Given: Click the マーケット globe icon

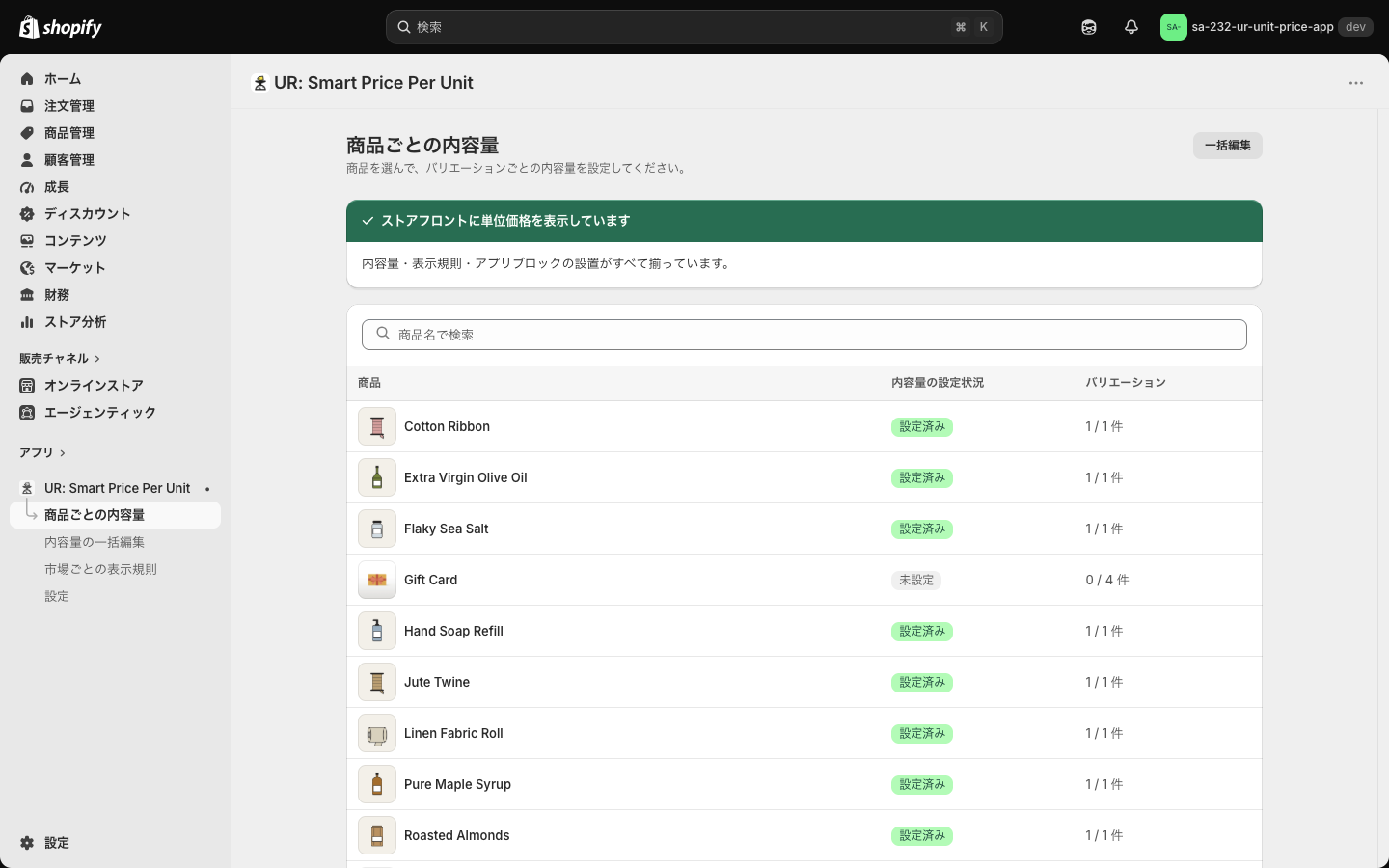Looking at the screenshot, I should 27,268.
